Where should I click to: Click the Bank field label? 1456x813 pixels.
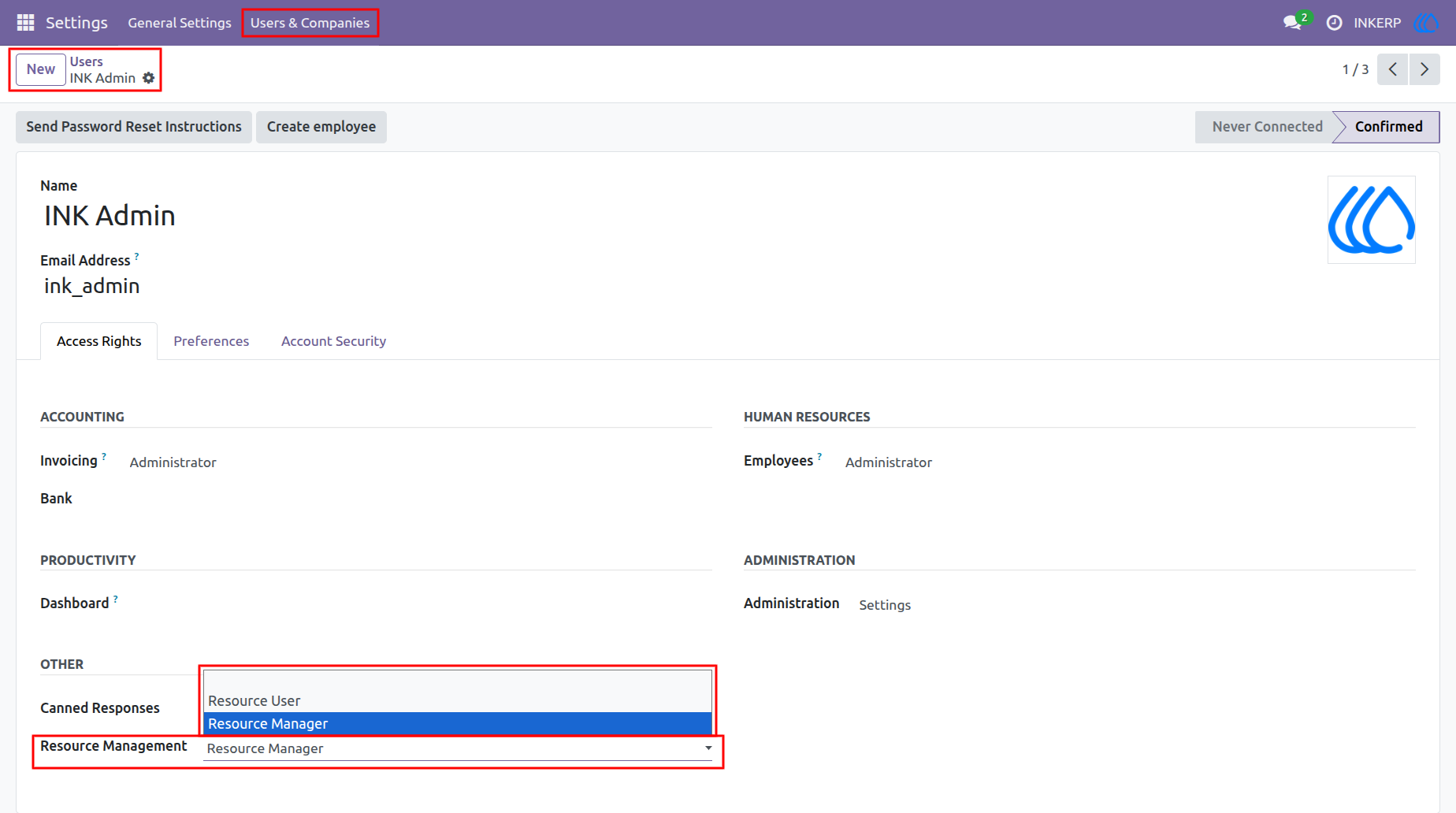tap(56, 499)
